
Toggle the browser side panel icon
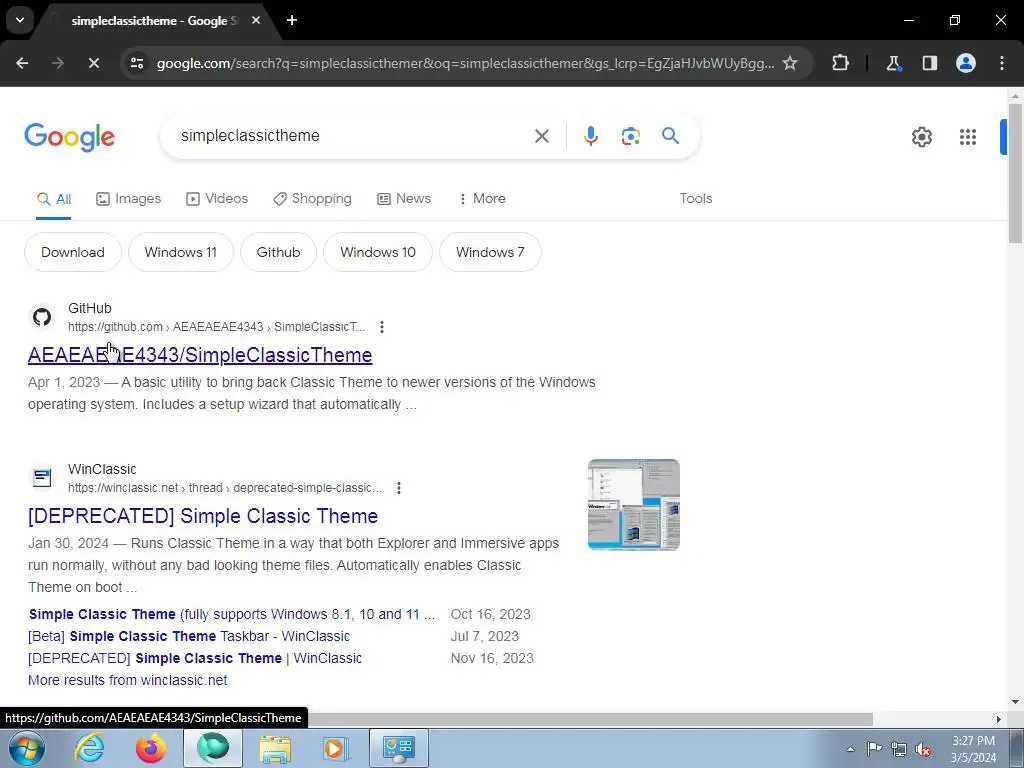(x=929, y=63)
